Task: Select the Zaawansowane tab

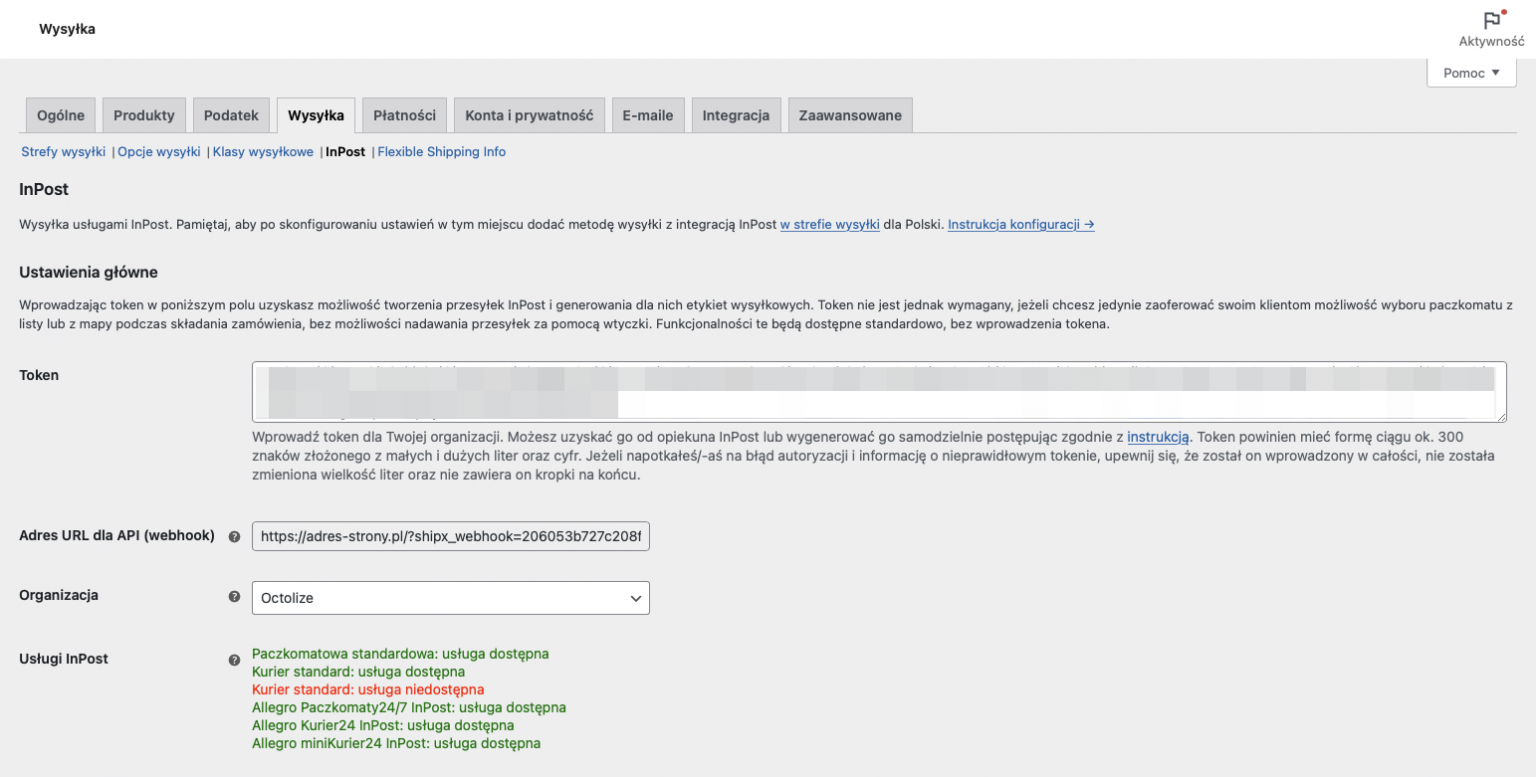Action: tap(850, 114)
